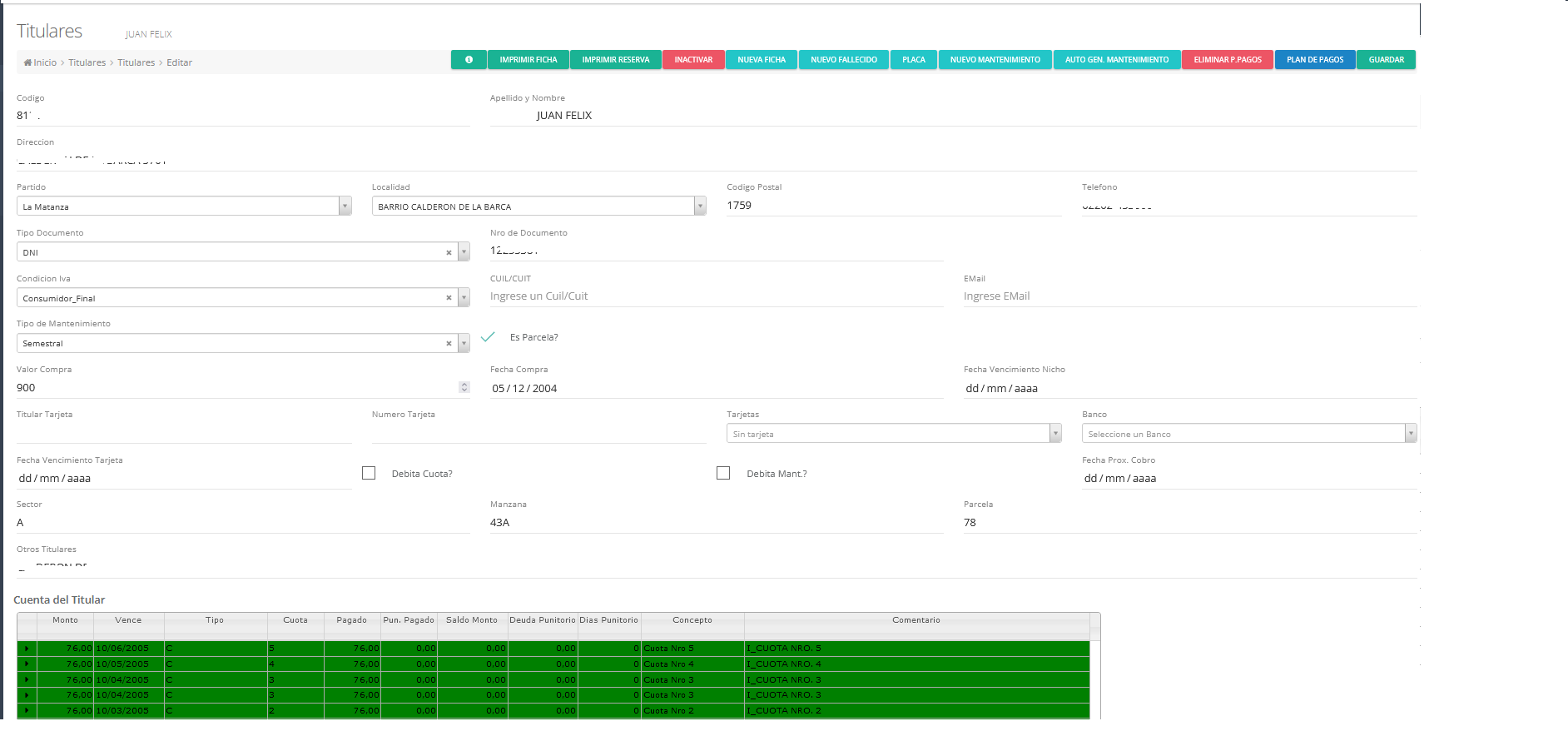
Task: Enable the Debita Cuota? checkbox
Action: 369,473
